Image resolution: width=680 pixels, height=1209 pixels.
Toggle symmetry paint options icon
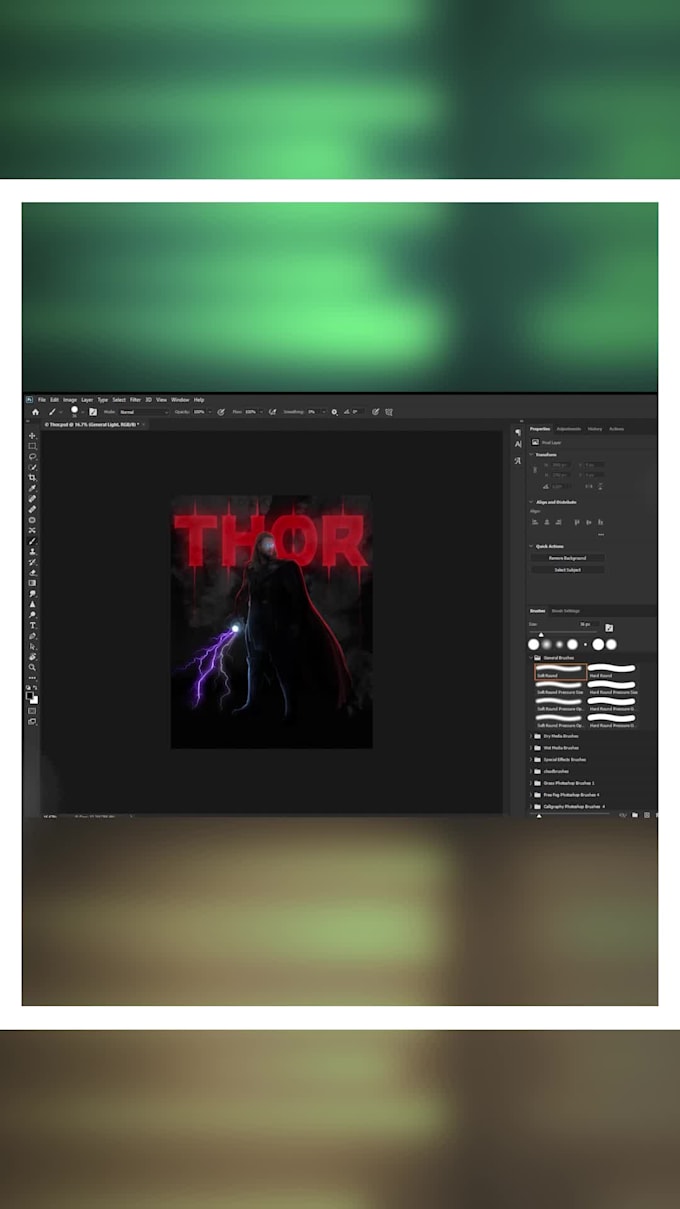(388, 411)
